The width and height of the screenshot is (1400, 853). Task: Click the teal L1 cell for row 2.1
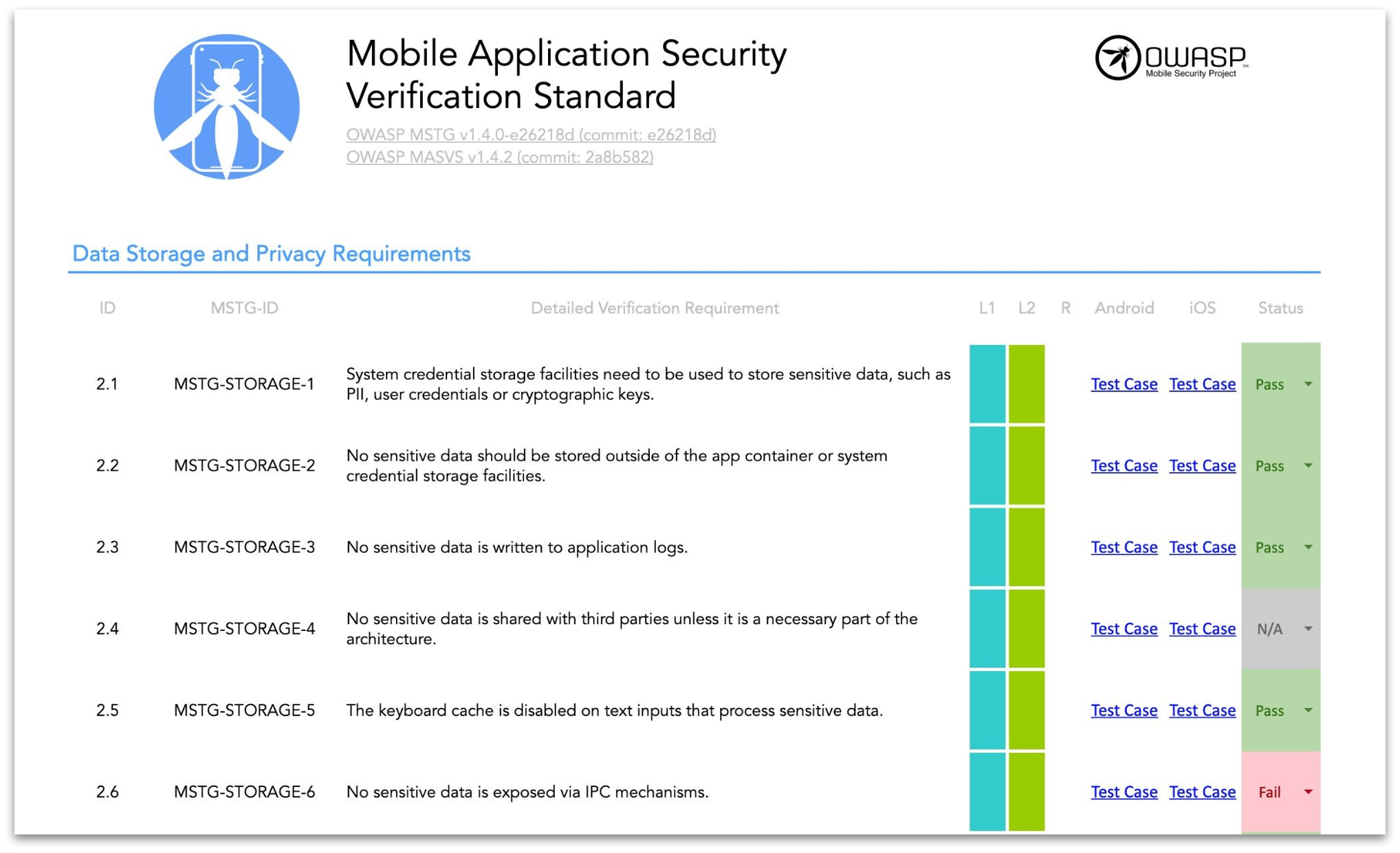[x=987, y=384]
